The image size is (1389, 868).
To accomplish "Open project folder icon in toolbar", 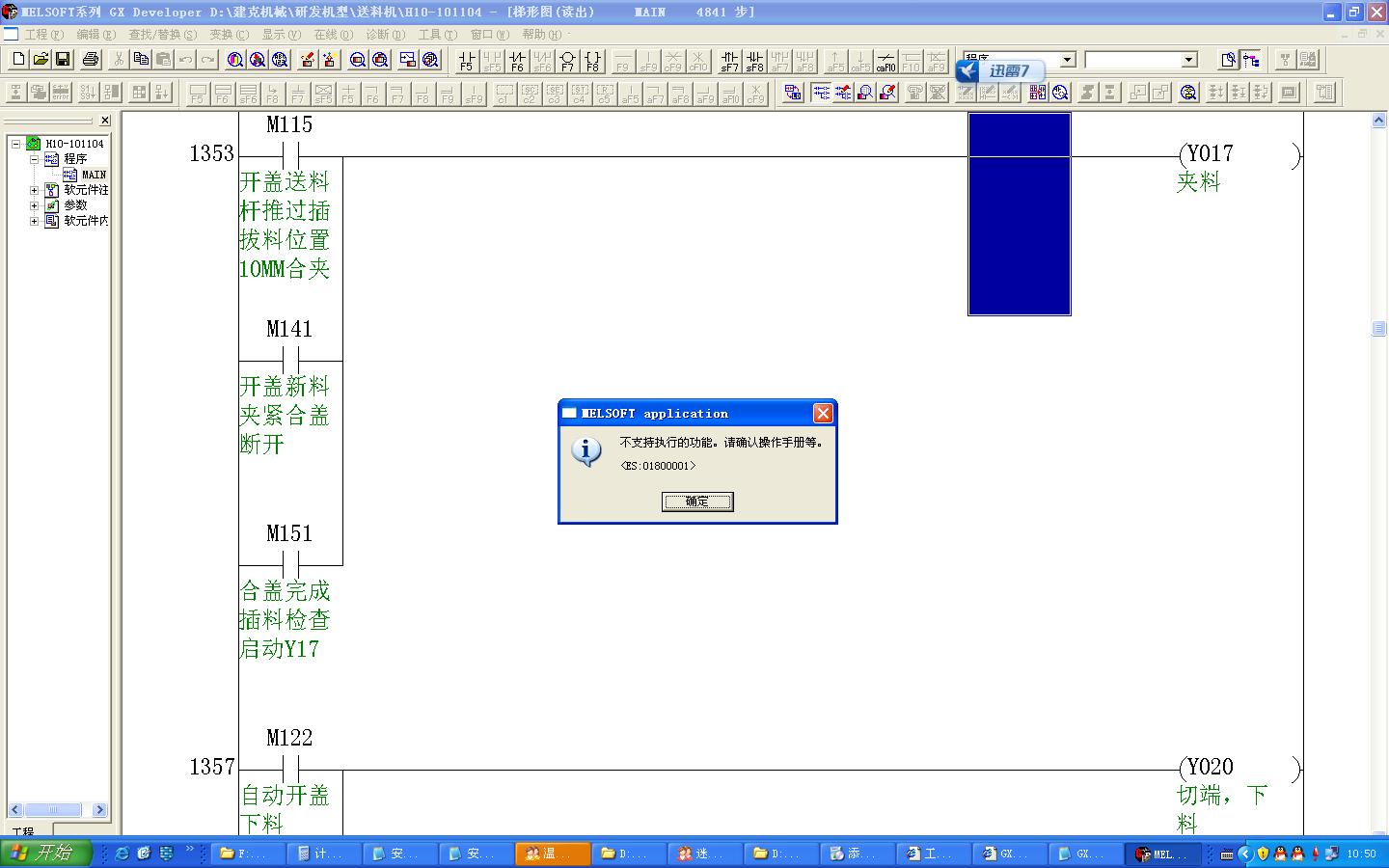I will 41,60.
